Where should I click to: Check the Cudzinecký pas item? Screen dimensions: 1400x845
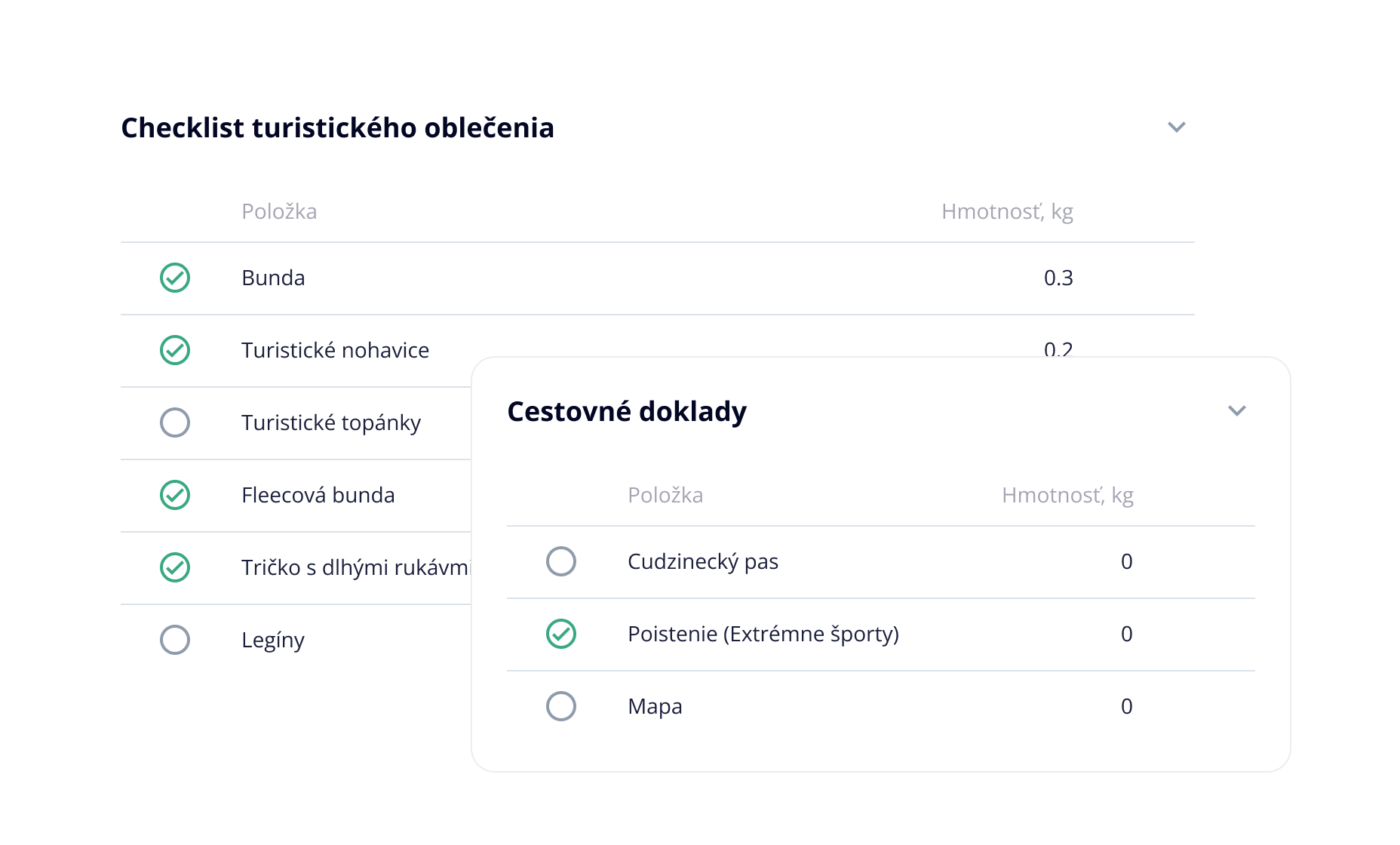tap(561, 561)
